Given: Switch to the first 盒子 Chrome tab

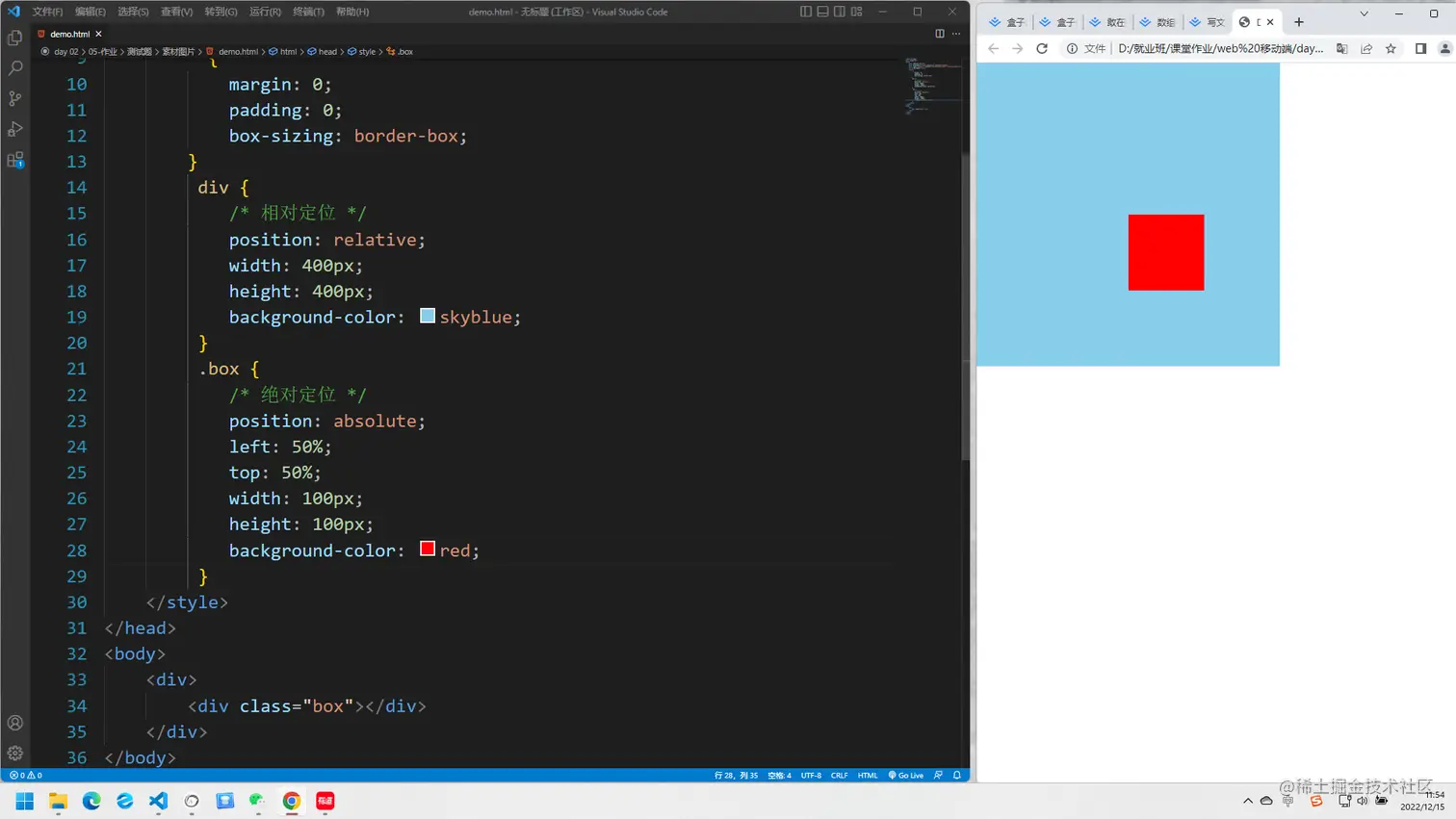Looking at the screenshot, I should pyautogui.click(x=1007, y=22).
